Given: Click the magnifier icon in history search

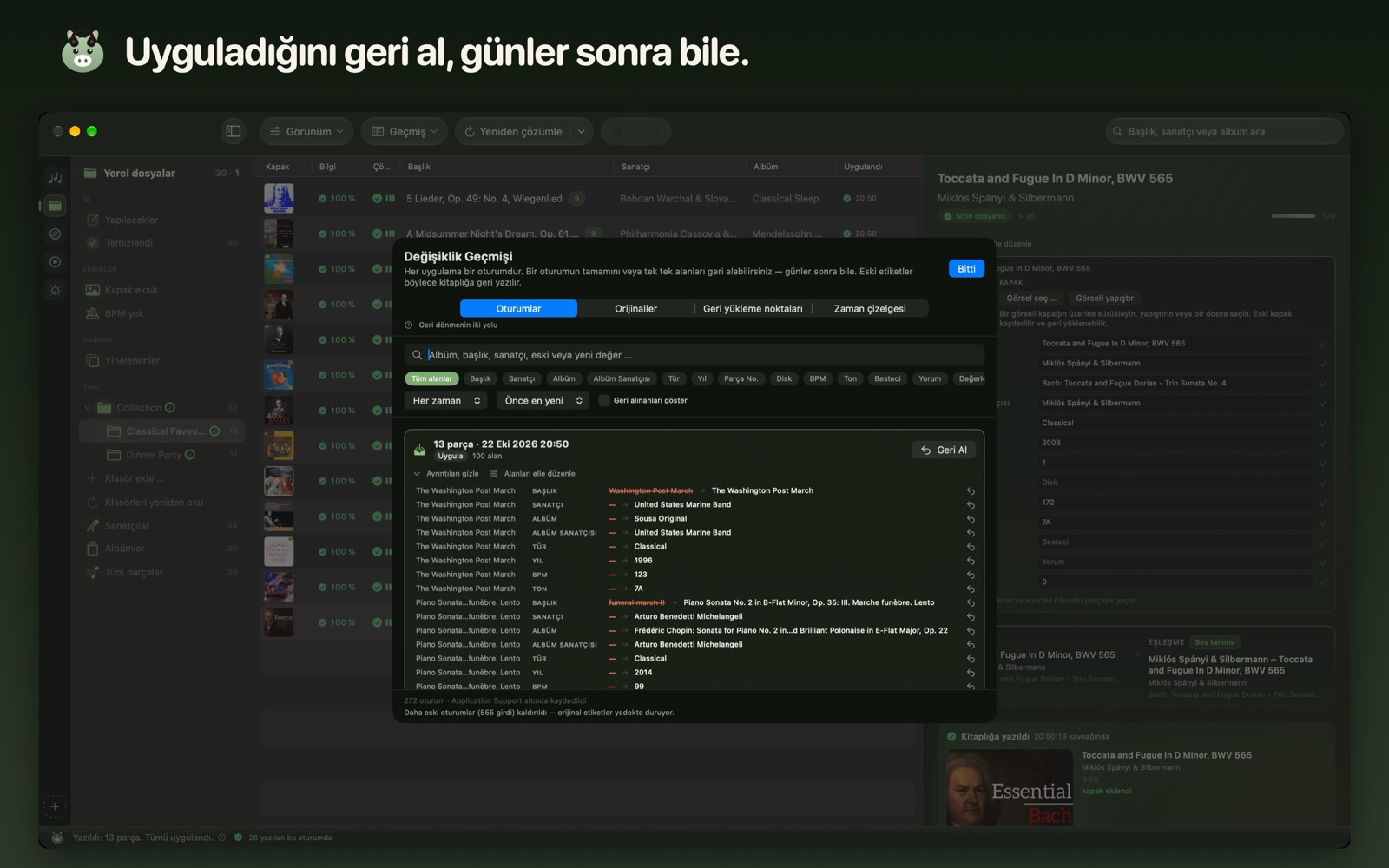Looking at the screenshot, I should (x=417, y=355).
